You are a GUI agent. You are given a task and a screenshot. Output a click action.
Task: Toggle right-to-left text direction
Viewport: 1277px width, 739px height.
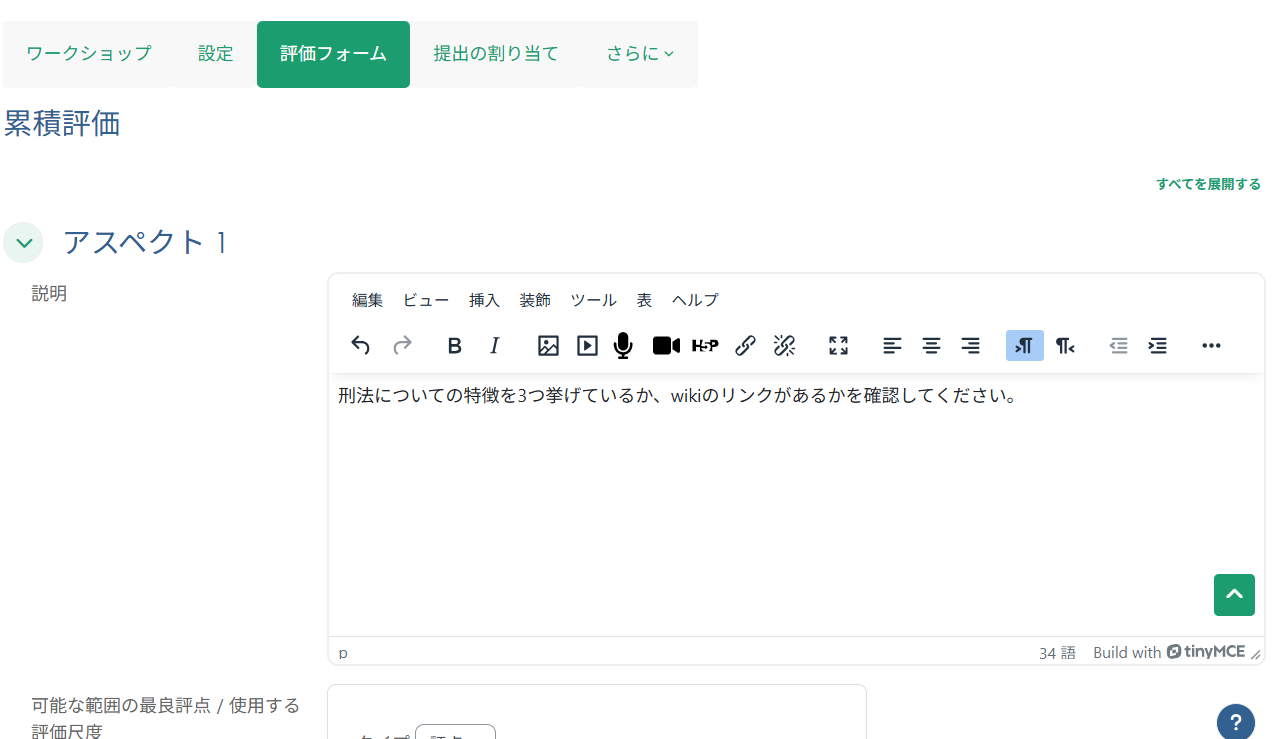[x=1064, y=345]
